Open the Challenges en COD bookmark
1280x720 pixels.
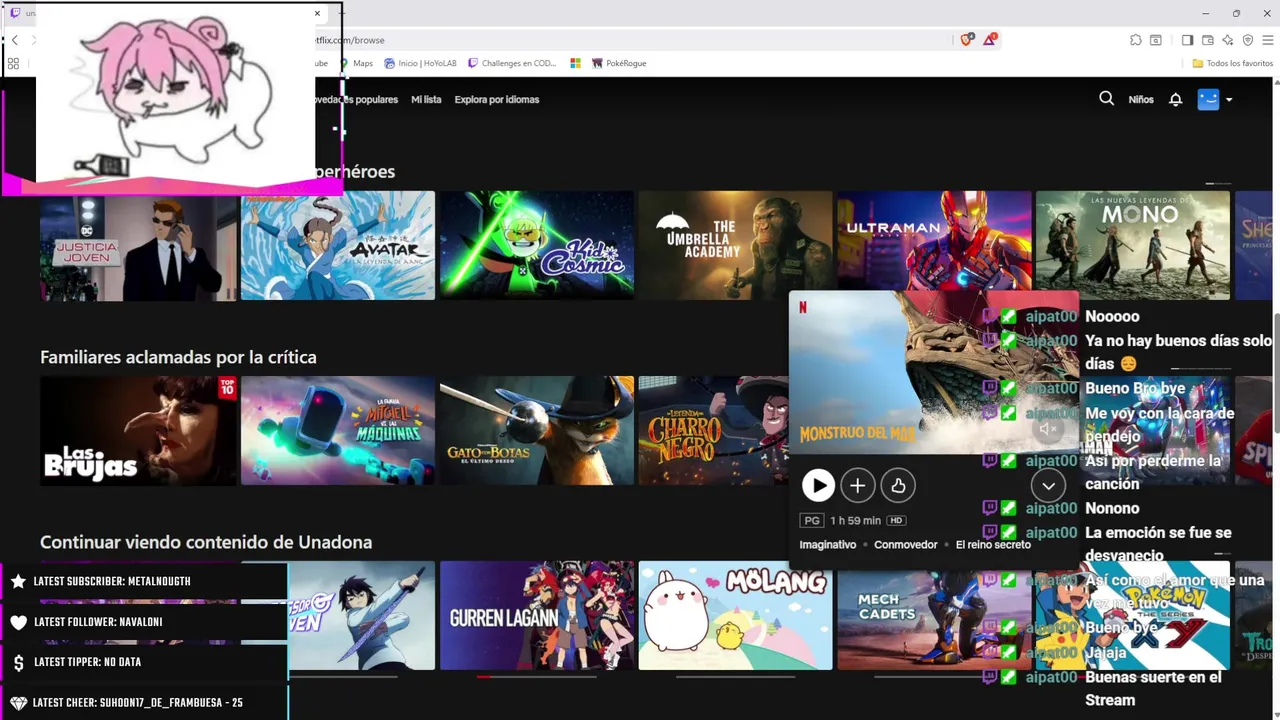[512, 63]
